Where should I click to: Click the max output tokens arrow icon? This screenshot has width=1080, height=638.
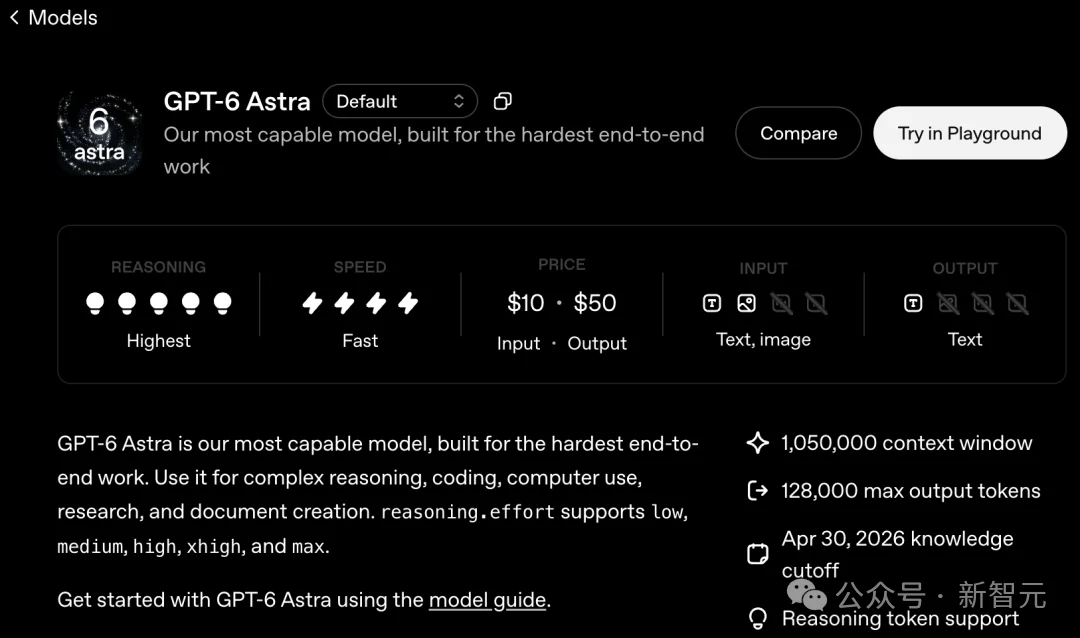[x=758, y=491]
